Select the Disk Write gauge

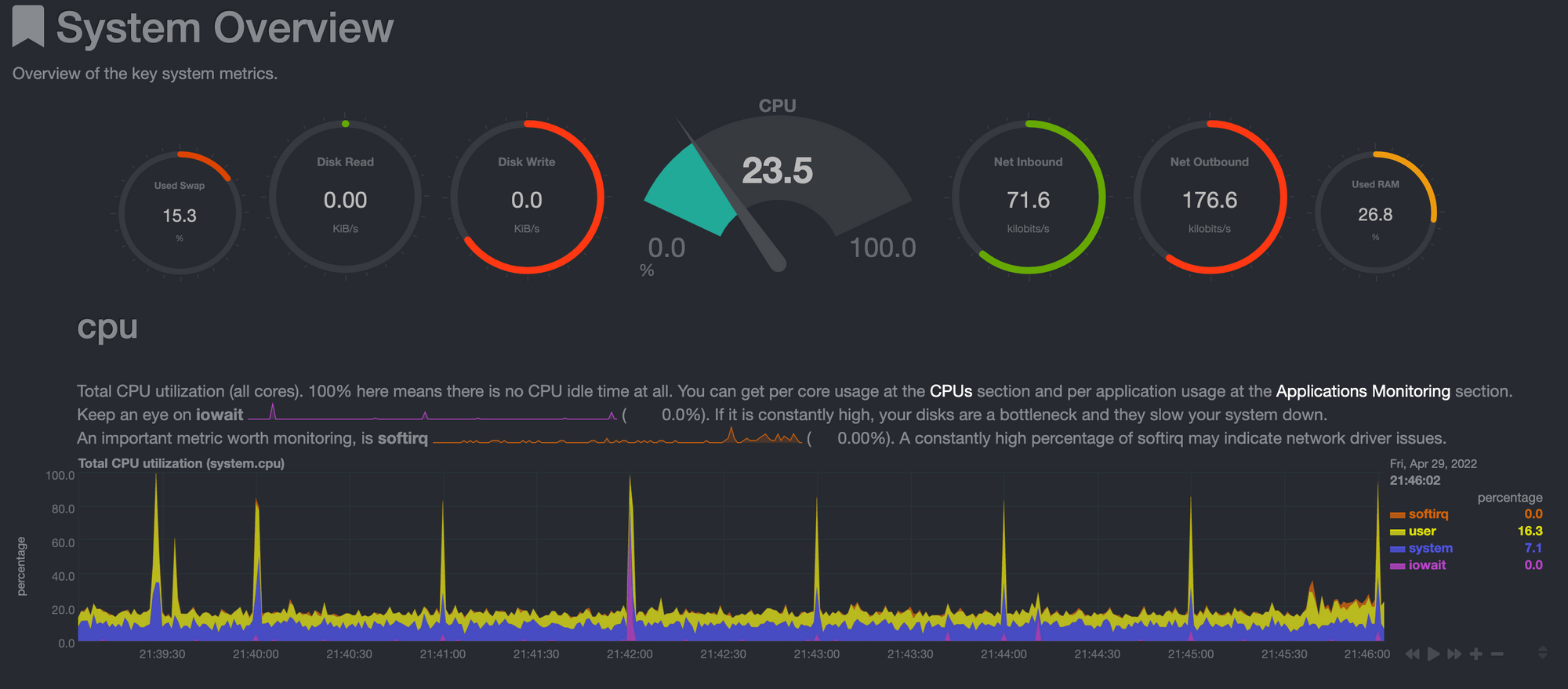pos(527,197)
